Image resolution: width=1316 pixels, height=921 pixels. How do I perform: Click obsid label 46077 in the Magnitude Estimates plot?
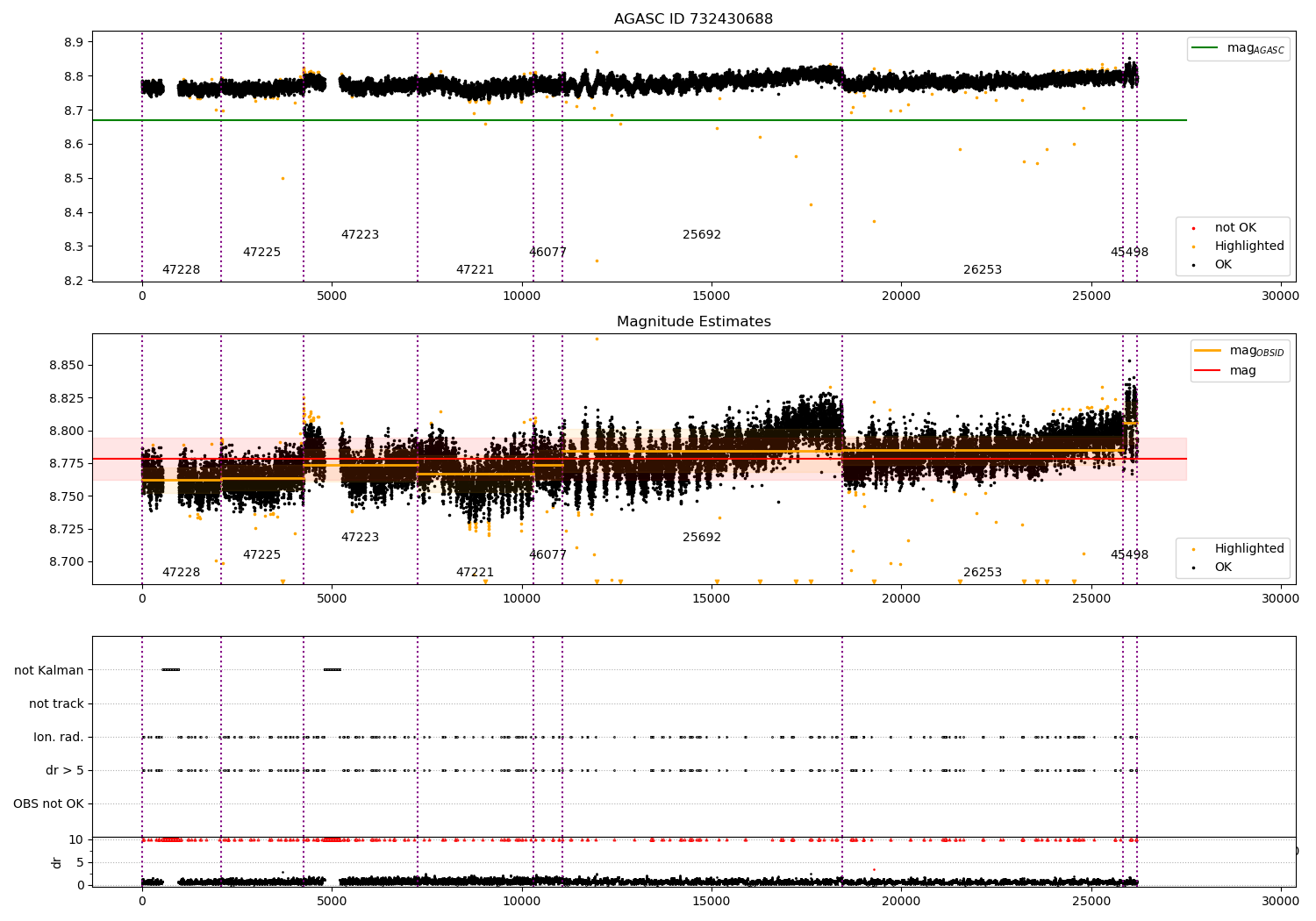(547, 555)
